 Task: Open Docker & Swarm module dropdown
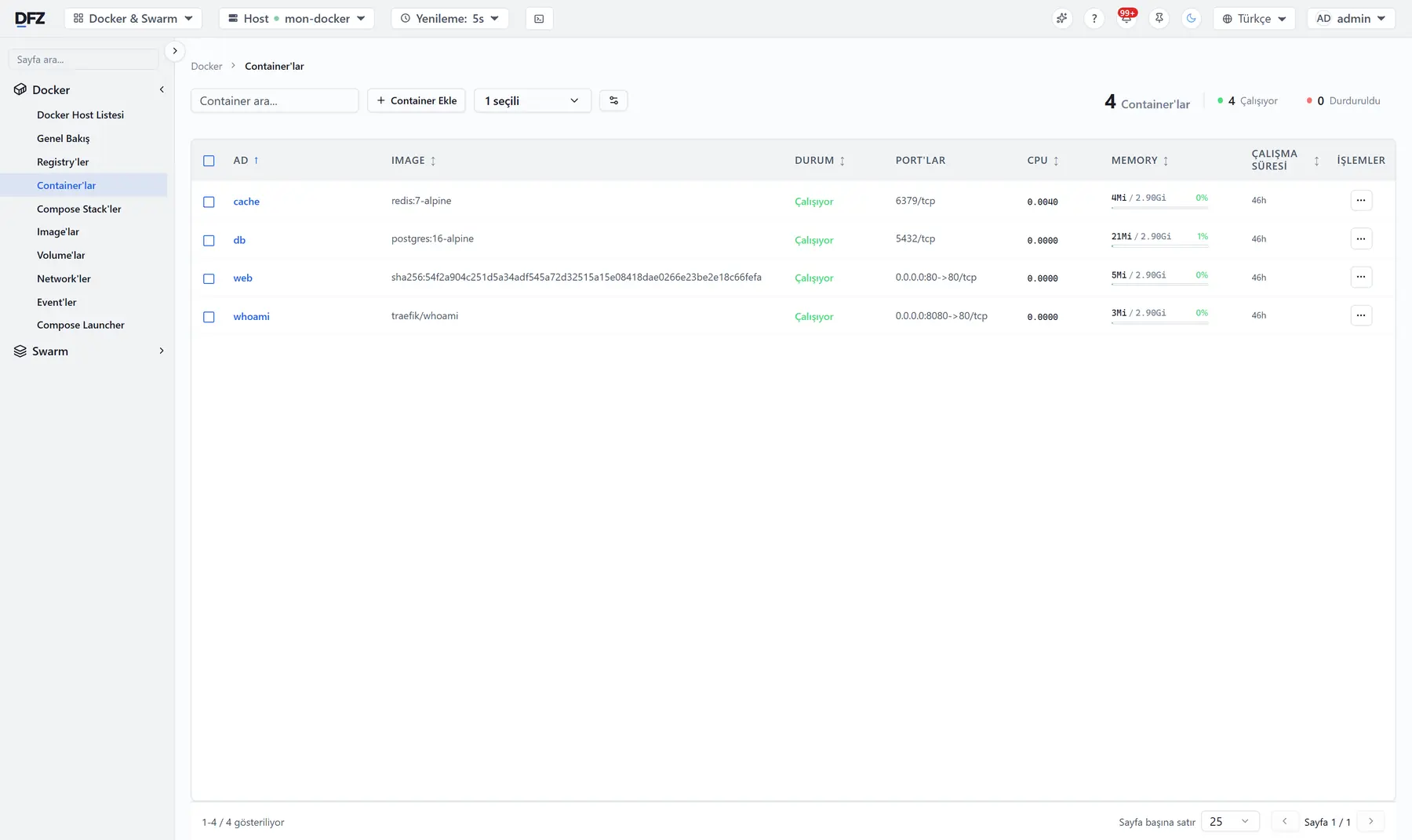(133, 18)
